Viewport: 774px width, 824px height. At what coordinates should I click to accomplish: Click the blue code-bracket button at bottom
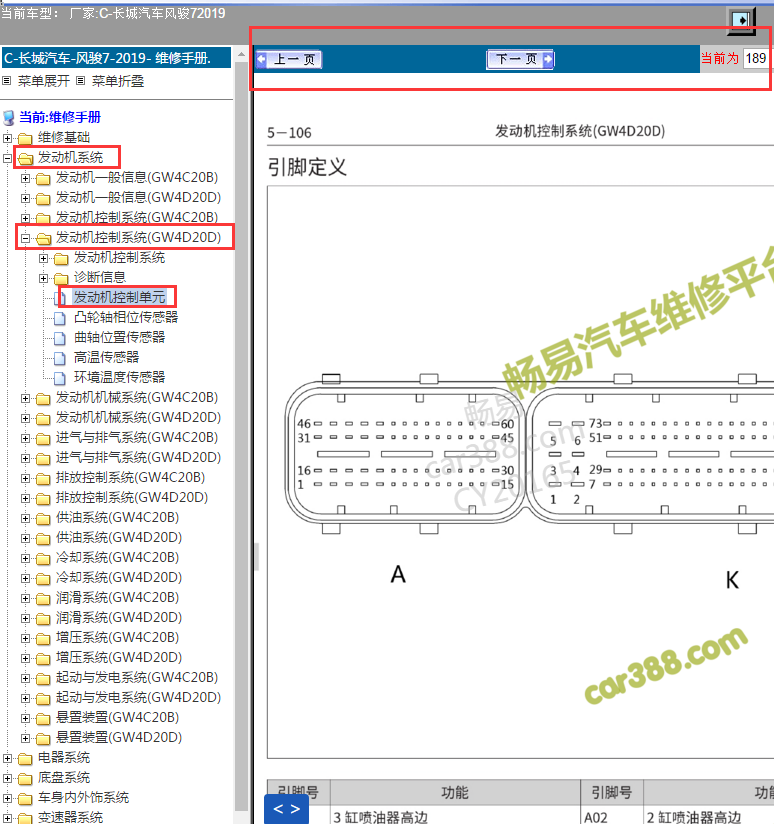pos(287,809)
